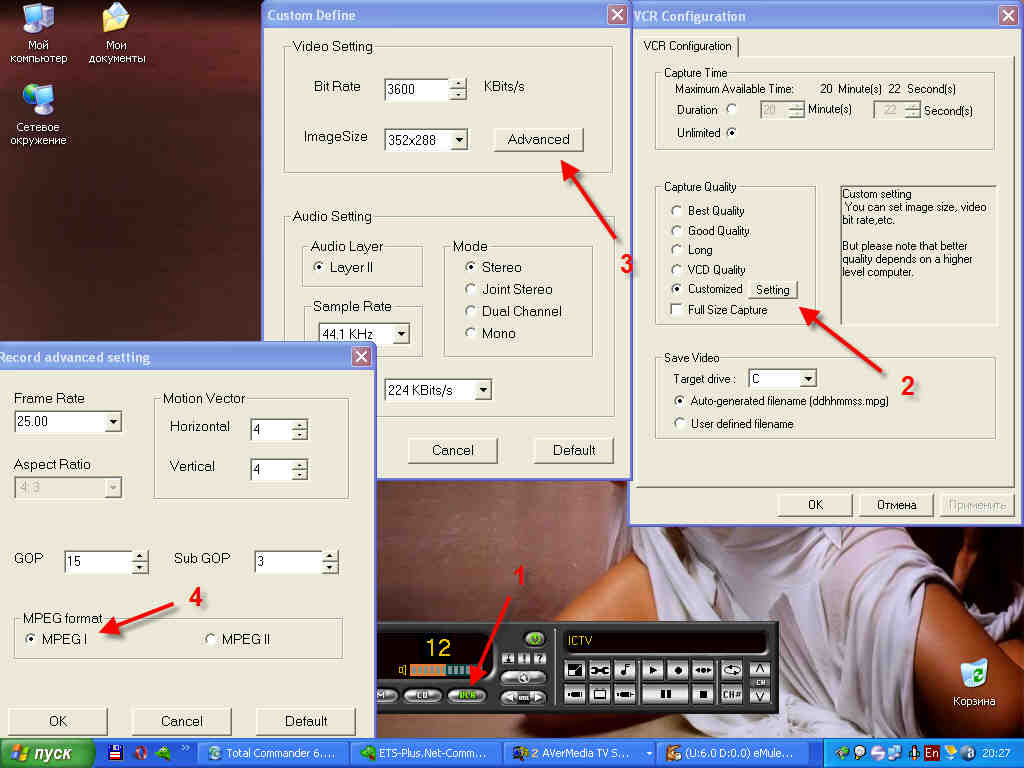Select the MPEG II radio button
The height and width of the screenshot is (768, 1024).
[211, 639]
